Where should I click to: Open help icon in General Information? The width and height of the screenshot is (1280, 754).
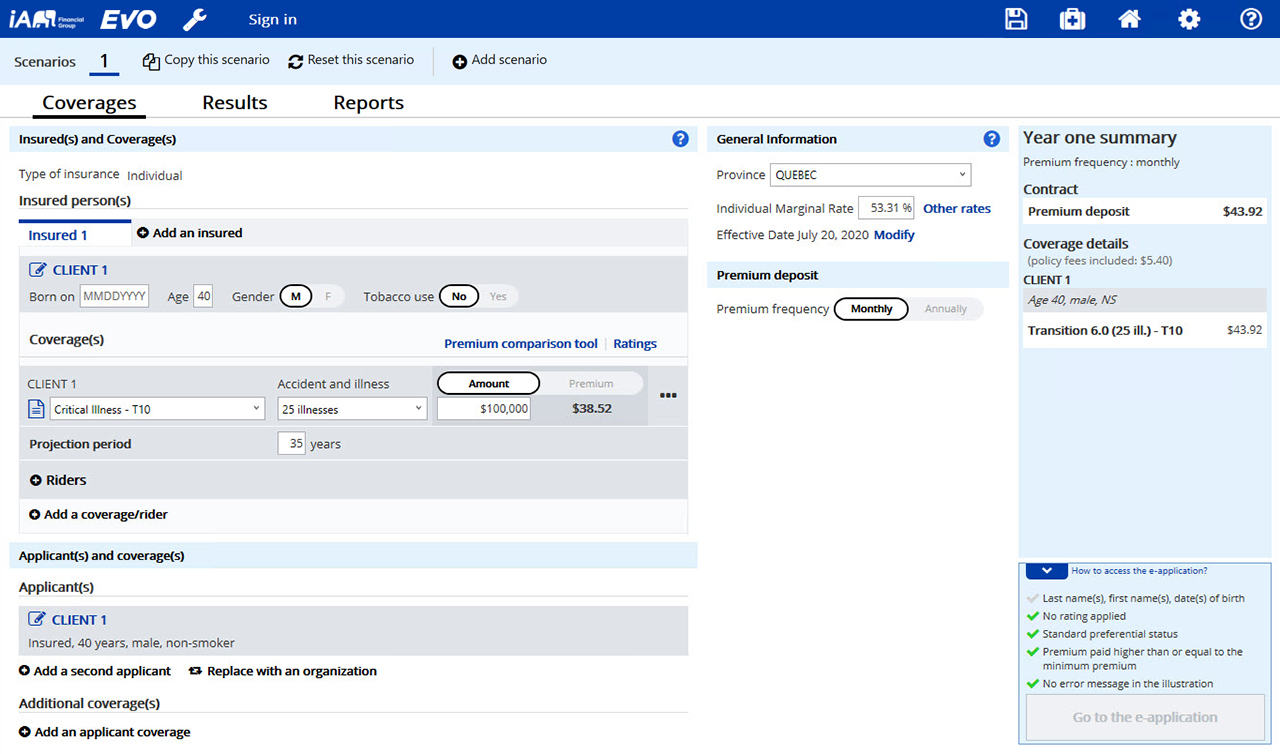(991, 139)
